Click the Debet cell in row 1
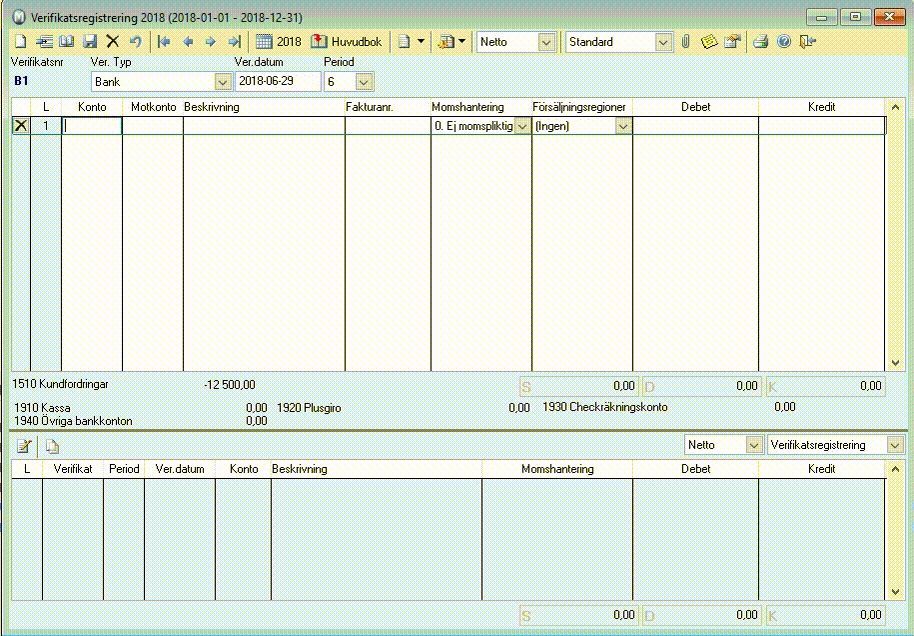The width and height of the screenshot is (914, 636). click(695, 126)
